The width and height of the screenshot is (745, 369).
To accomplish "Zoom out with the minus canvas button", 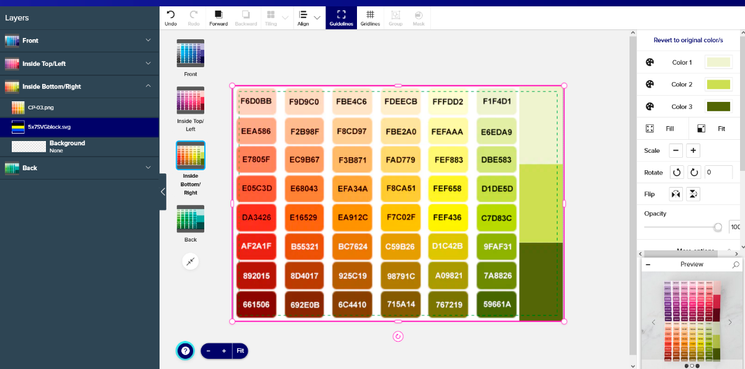I will click(x=209, y=351).
